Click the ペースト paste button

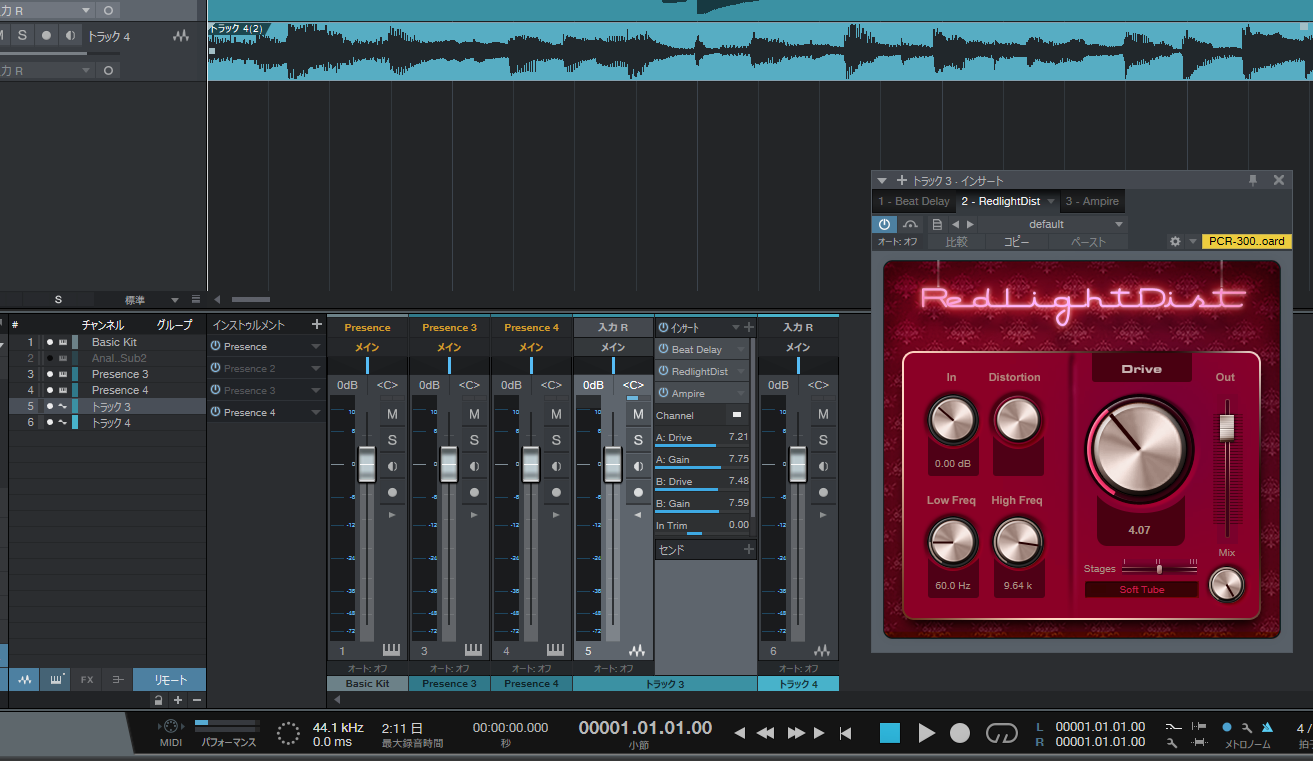[1088, 242]
